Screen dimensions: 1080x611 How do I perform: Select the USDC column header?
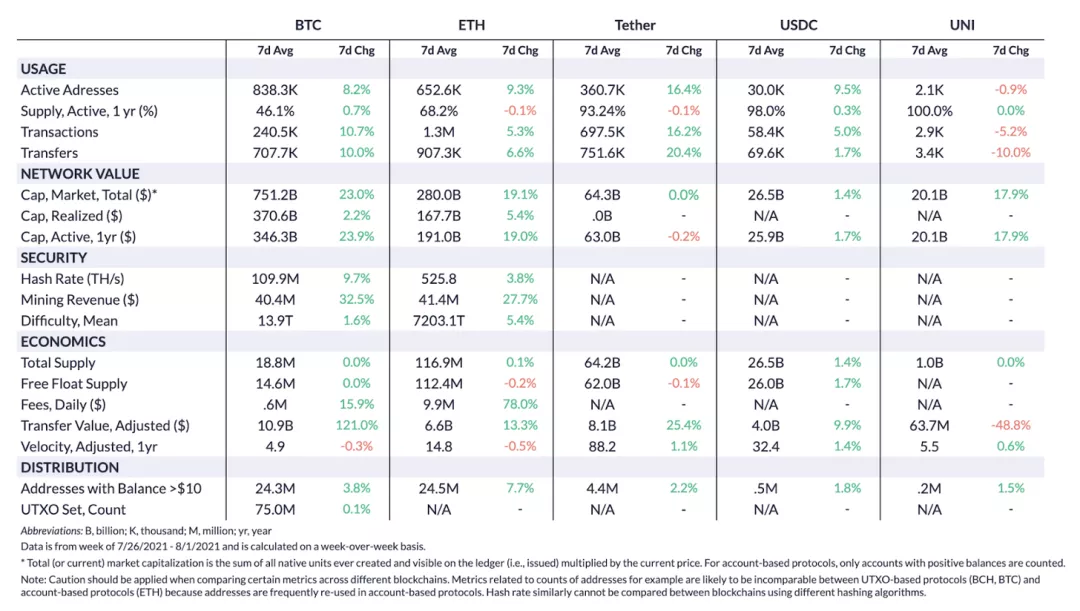(798, 25)
